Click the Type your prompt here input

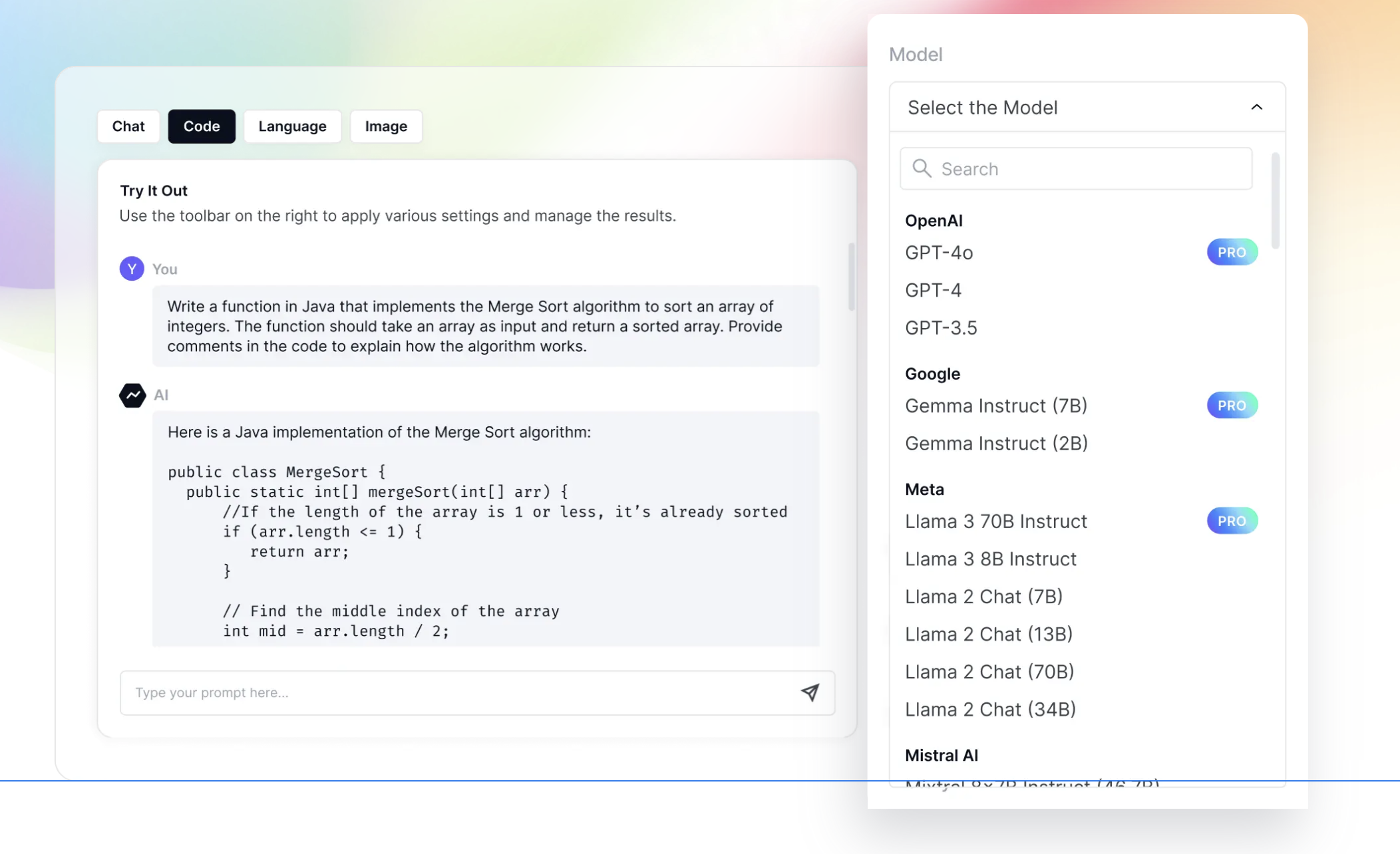click(x=477, y=692)
